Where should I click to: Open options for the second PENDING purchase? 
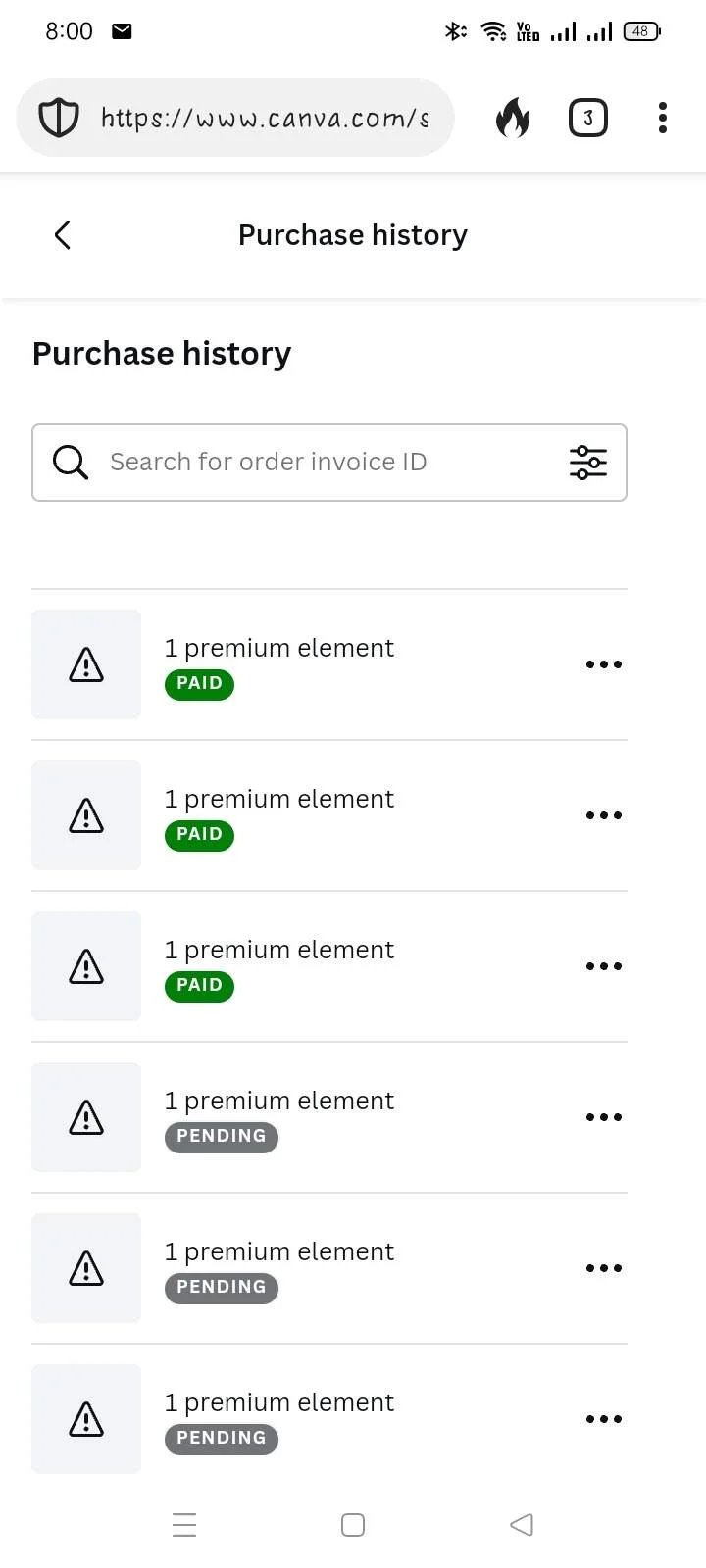(x=604, y=1268)
